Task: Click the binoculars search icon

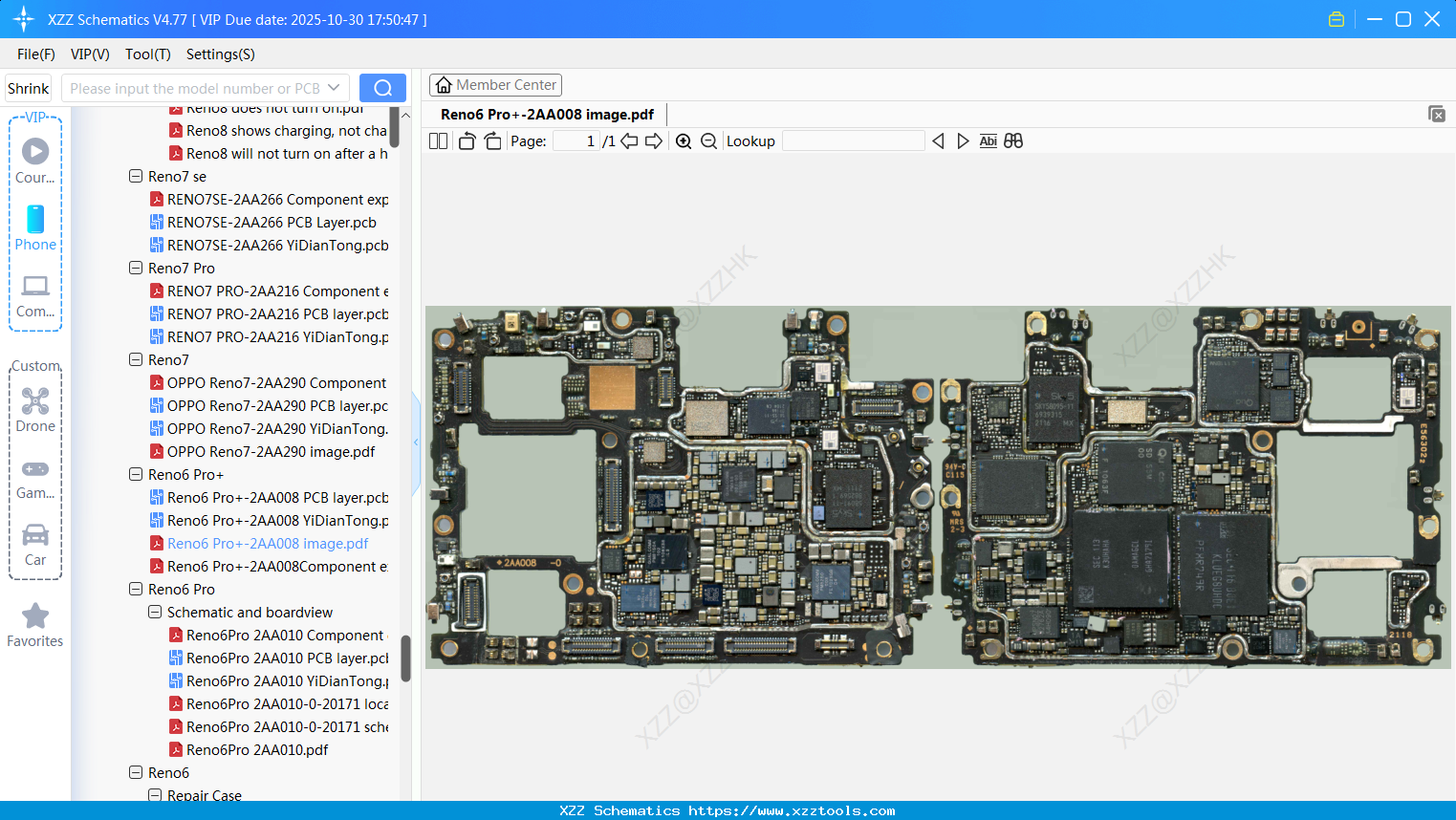Action: 1013,141
